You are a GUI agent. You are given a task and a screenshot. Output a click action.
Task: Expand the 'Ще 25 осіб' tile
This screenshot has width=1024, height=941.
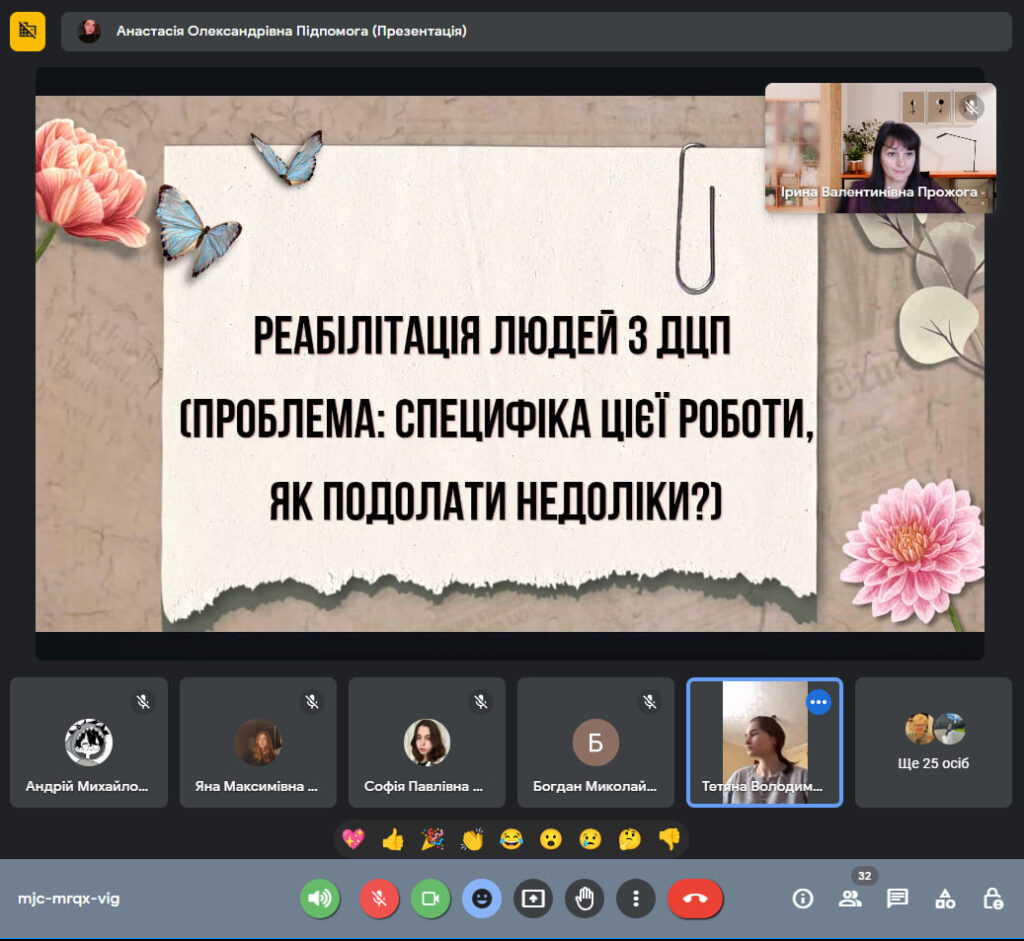click(933, 742)
